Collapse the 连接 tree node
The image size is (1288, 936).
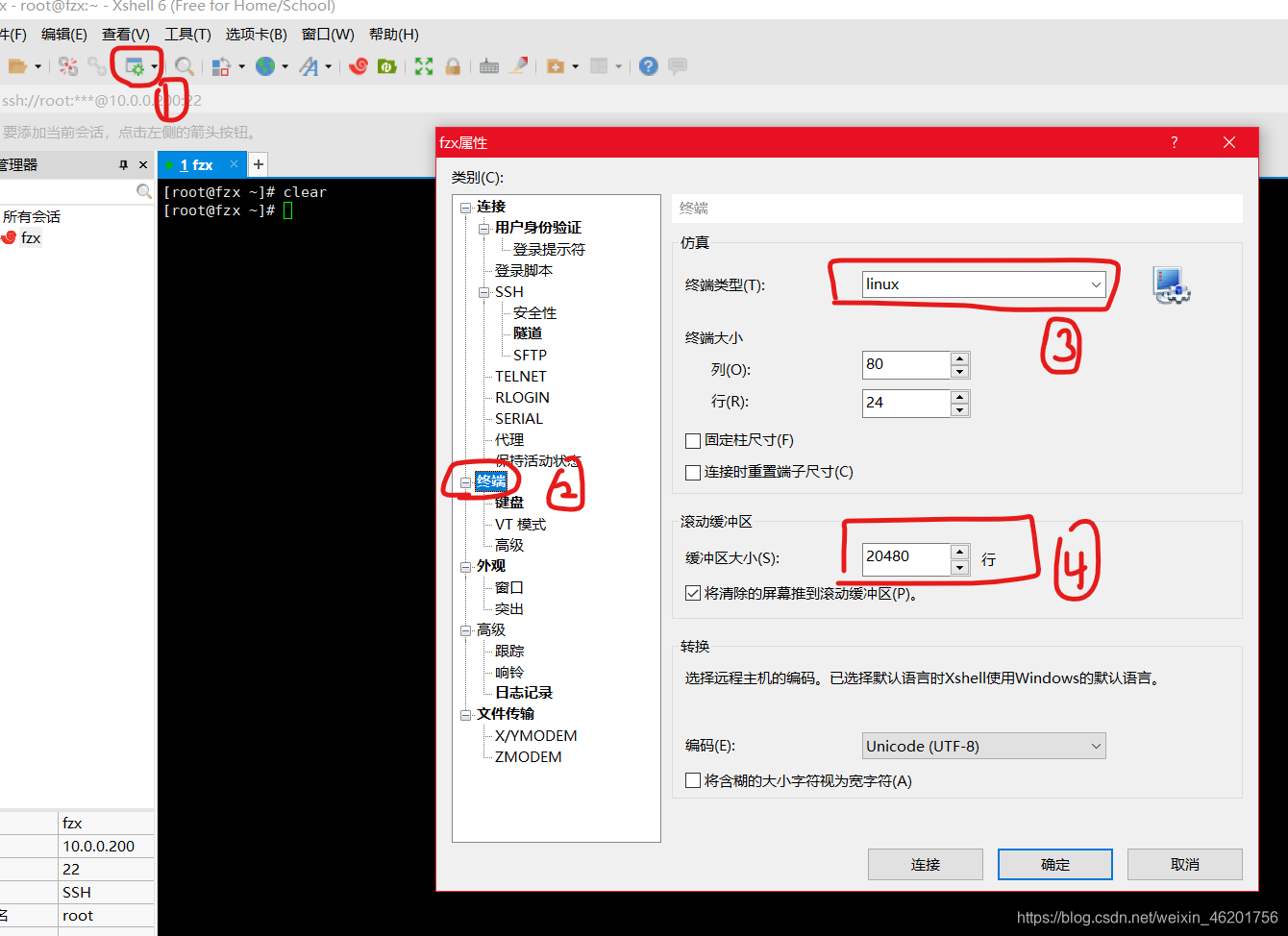[x=466, y=208]
